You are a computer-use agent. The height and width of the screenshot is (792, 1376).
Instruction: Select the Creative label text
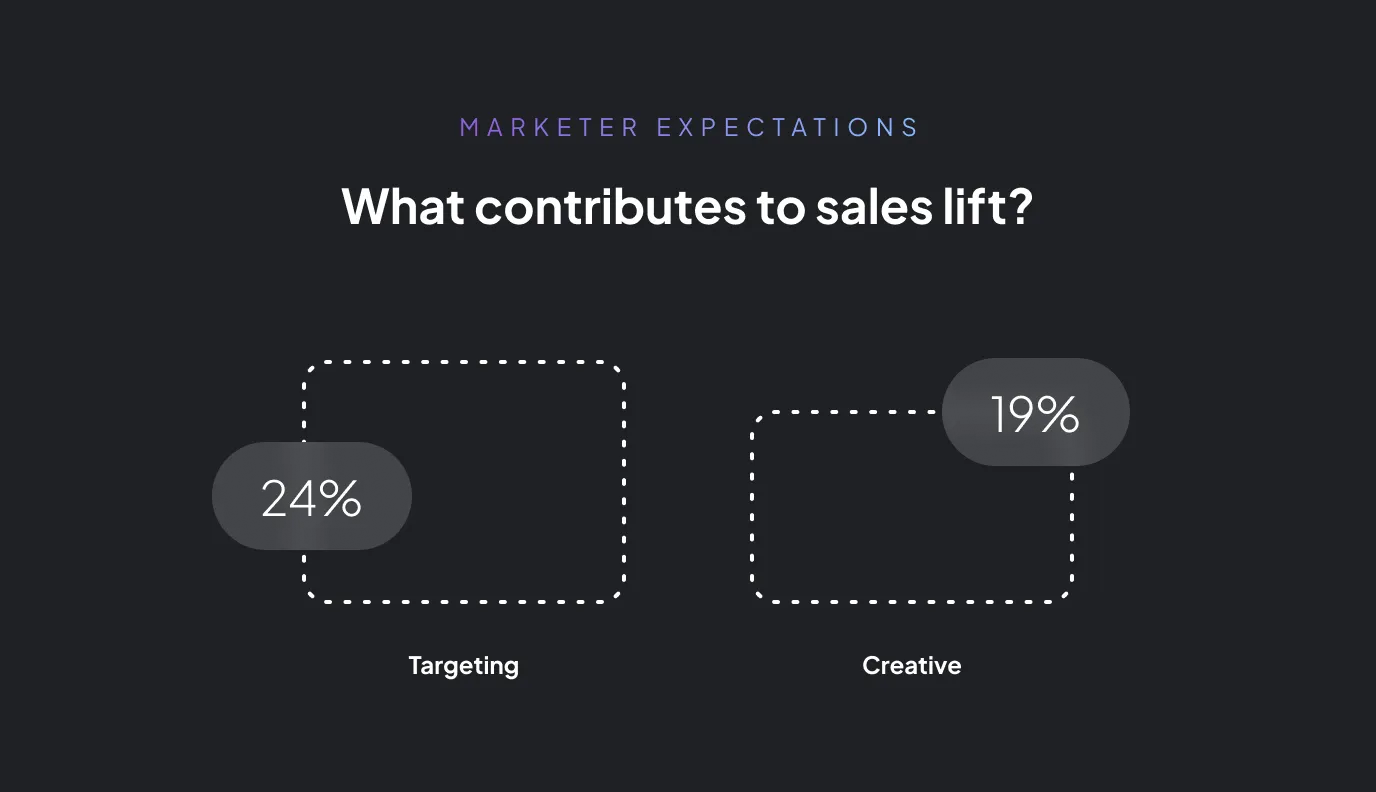(912, 666)
